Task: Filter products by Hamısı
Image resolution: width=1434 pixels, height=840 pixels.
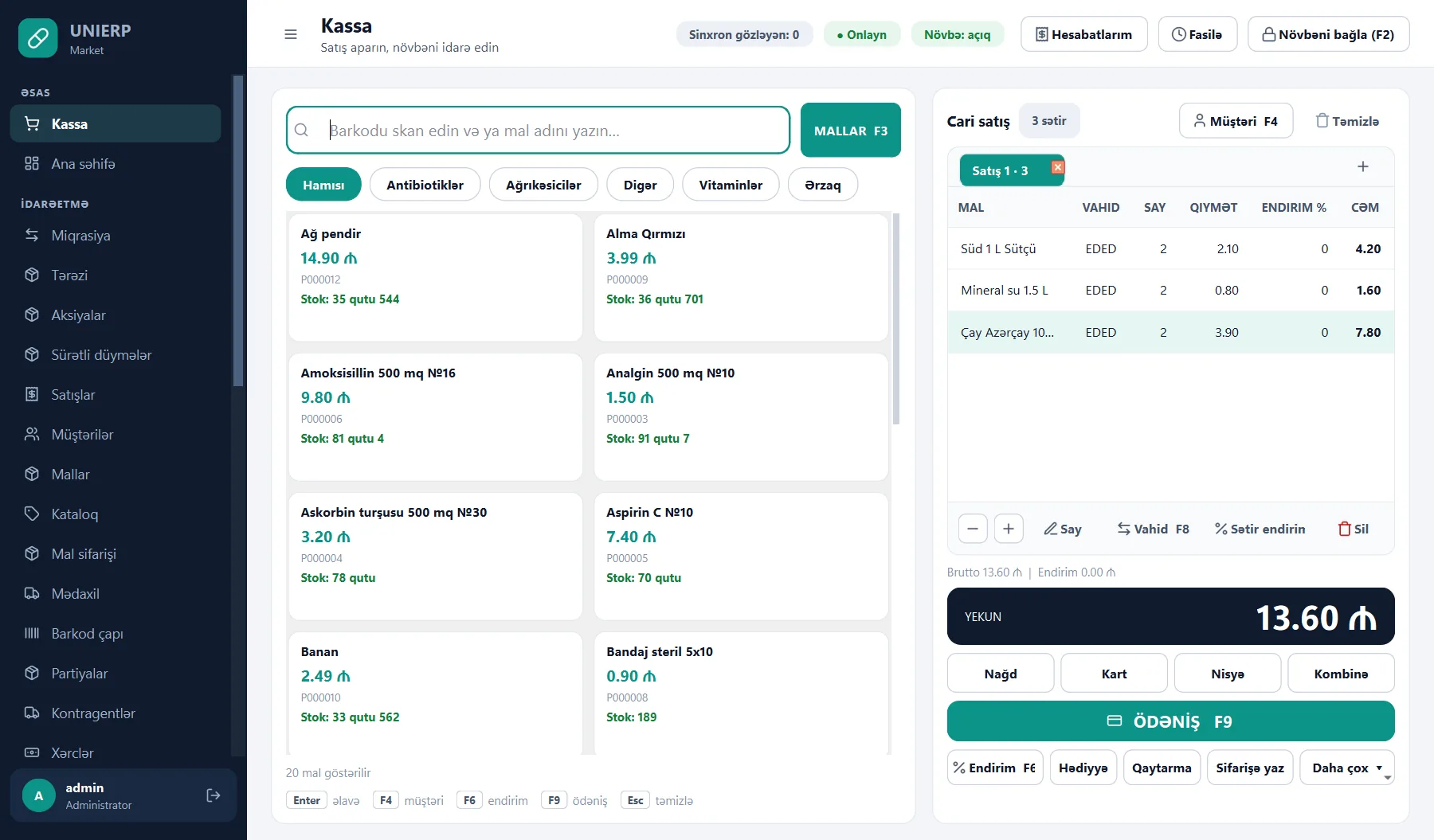Action: point(323,185)
